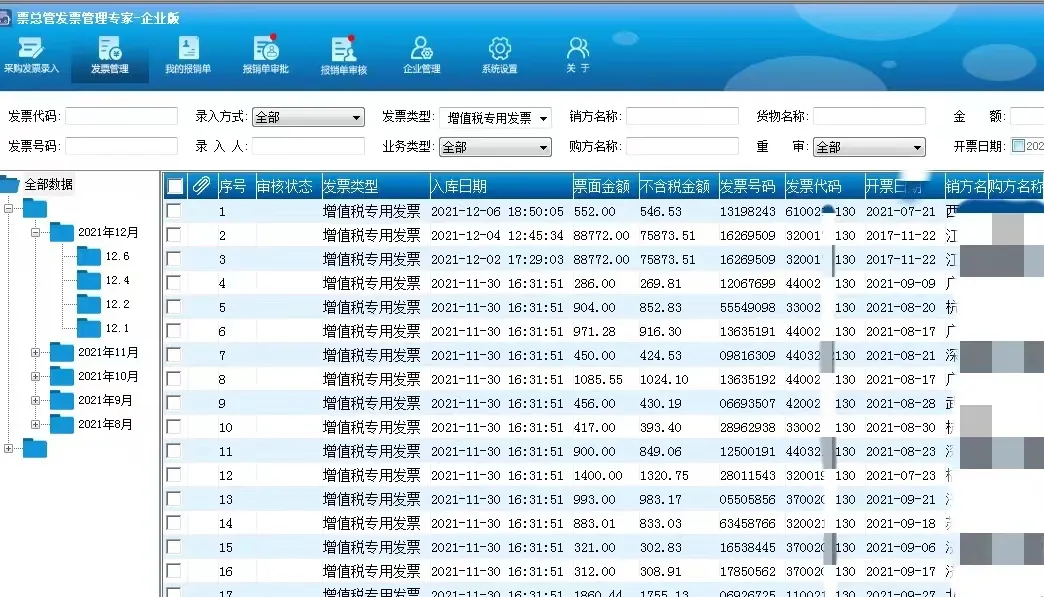1044x597 pixels.
Task: Click the 关于 toolbar icon
Action: [x=577, y=54]
